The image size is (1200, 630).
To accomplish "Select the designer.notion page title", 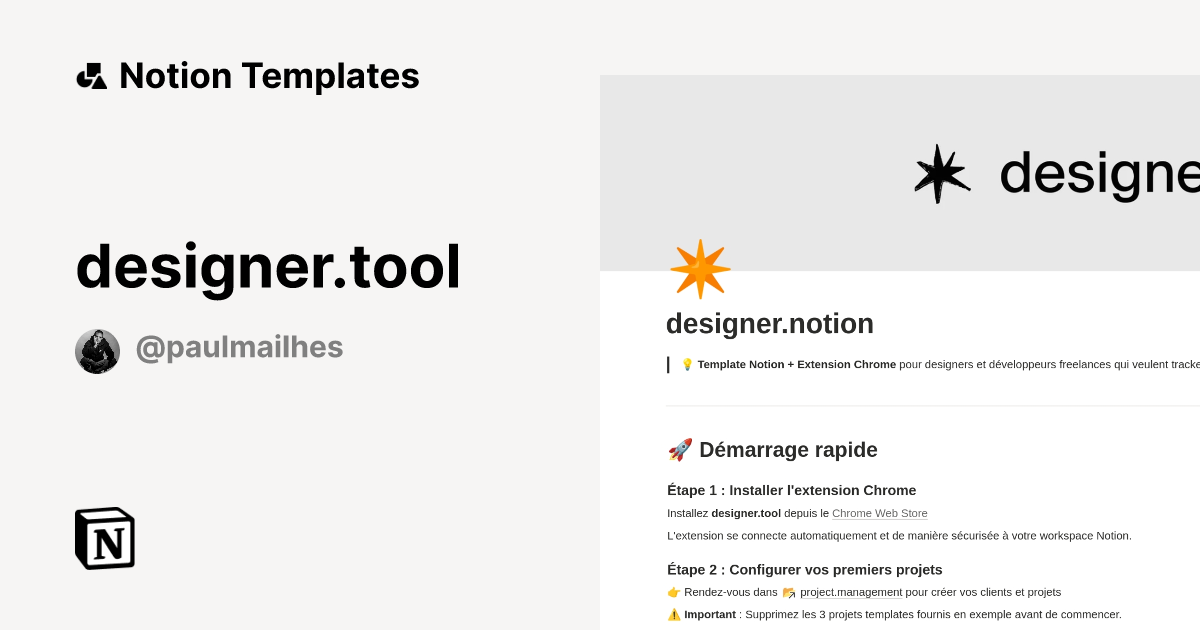I will click(770, 323).
